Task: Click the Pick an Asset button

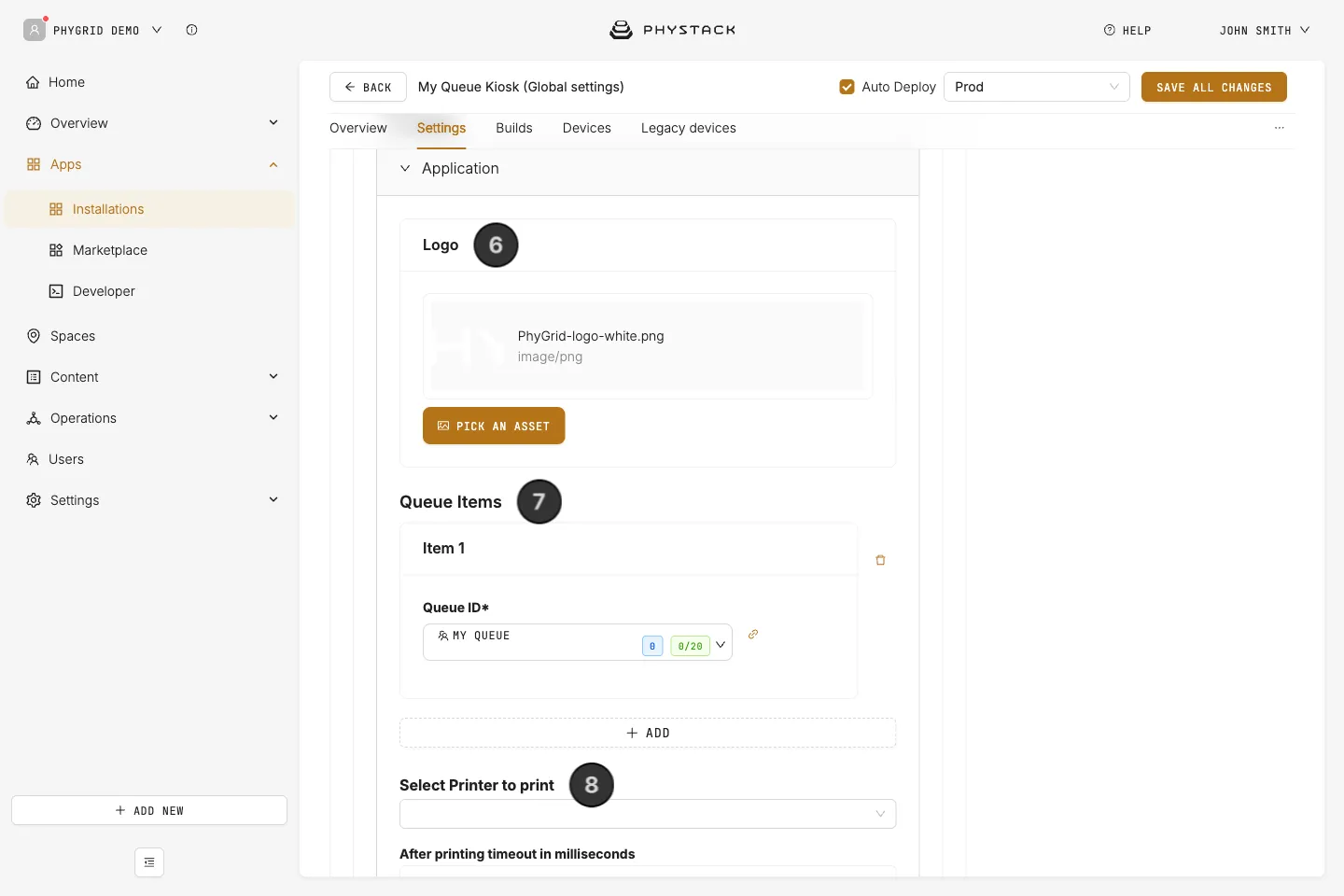Action: [x=494, y=426]
